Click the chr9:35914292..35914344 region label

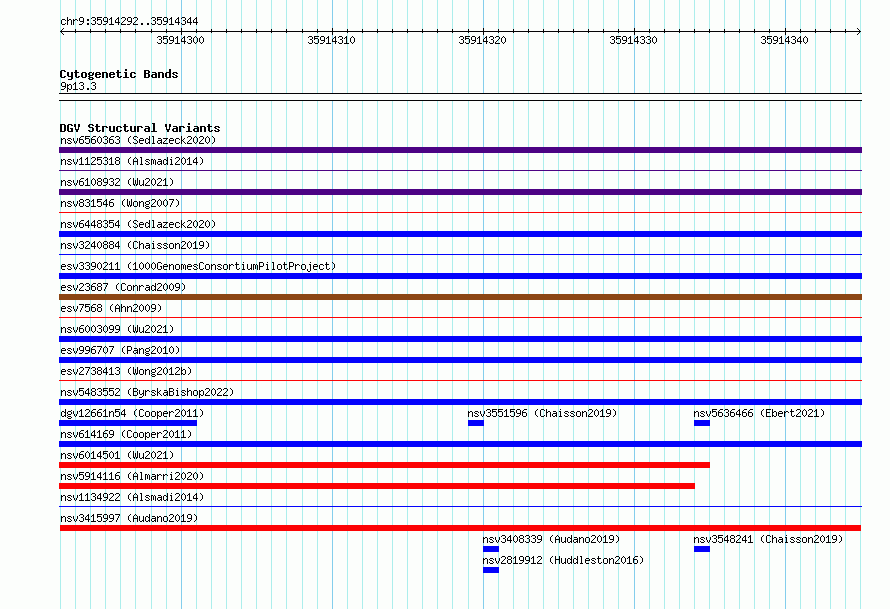[129, 21]
